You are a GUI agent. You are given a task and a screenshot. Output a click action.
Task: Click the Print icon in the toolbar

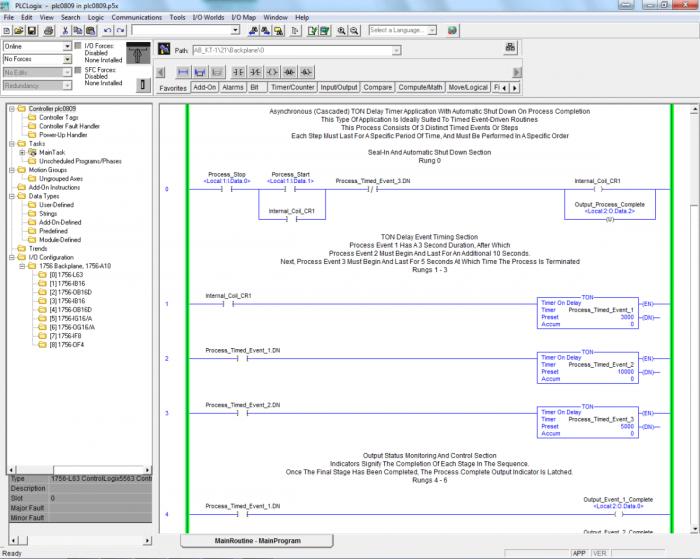(x=48, y=31)
